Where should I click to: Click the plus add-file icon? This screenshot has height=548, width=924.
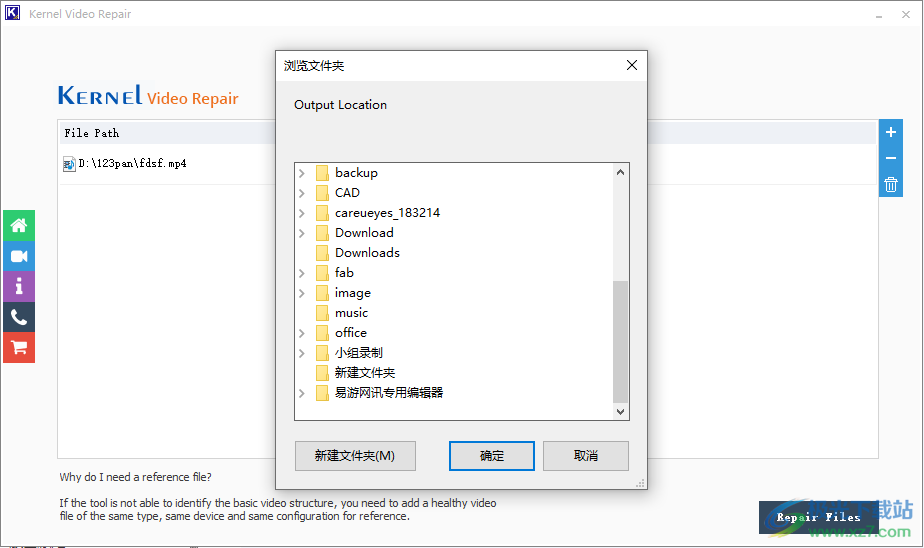(x=891, y=132)
